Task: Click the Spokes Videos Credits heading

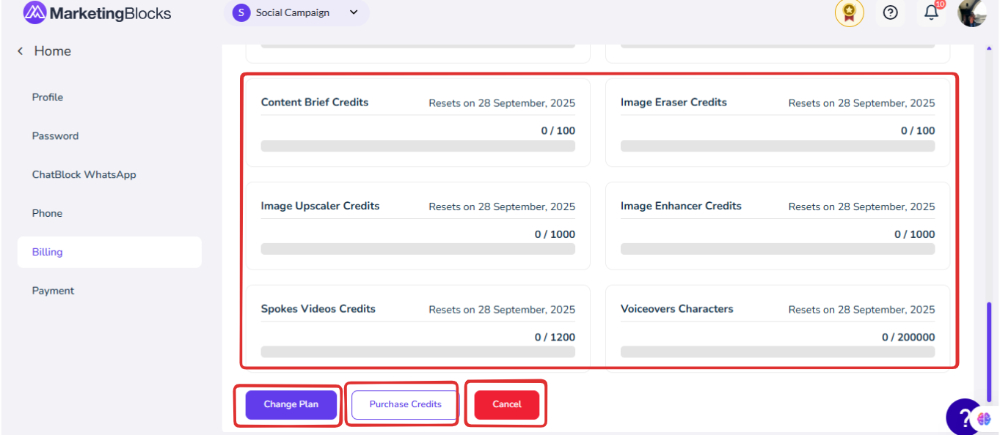Action: pyautogui.click(x=318, y=309)
